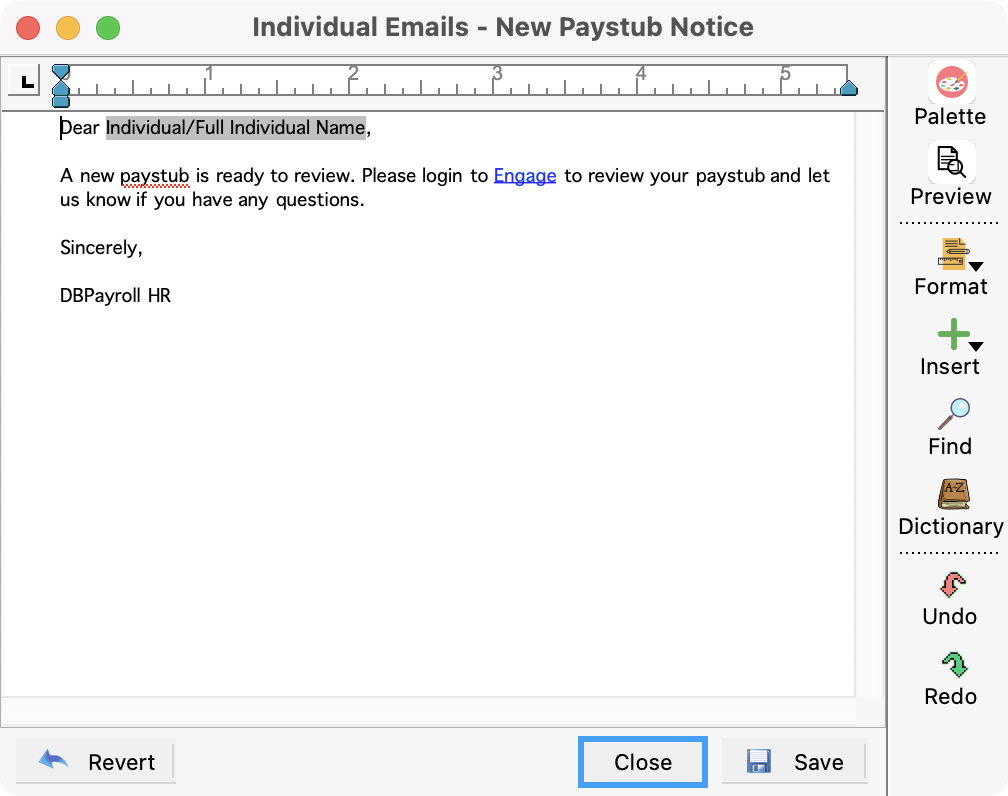Toggle the tab stop type selector
1008x796 pixels.
[24, 80]
